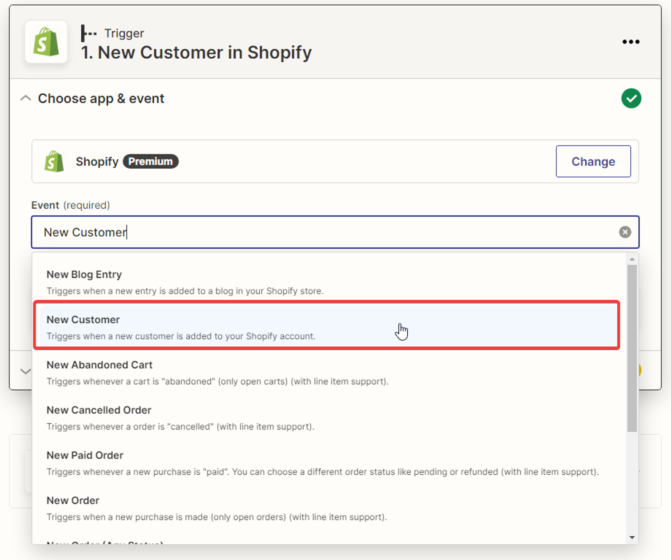Click the event list scrollbar thumb
This screenshot has width=671, height=560.
632,348
